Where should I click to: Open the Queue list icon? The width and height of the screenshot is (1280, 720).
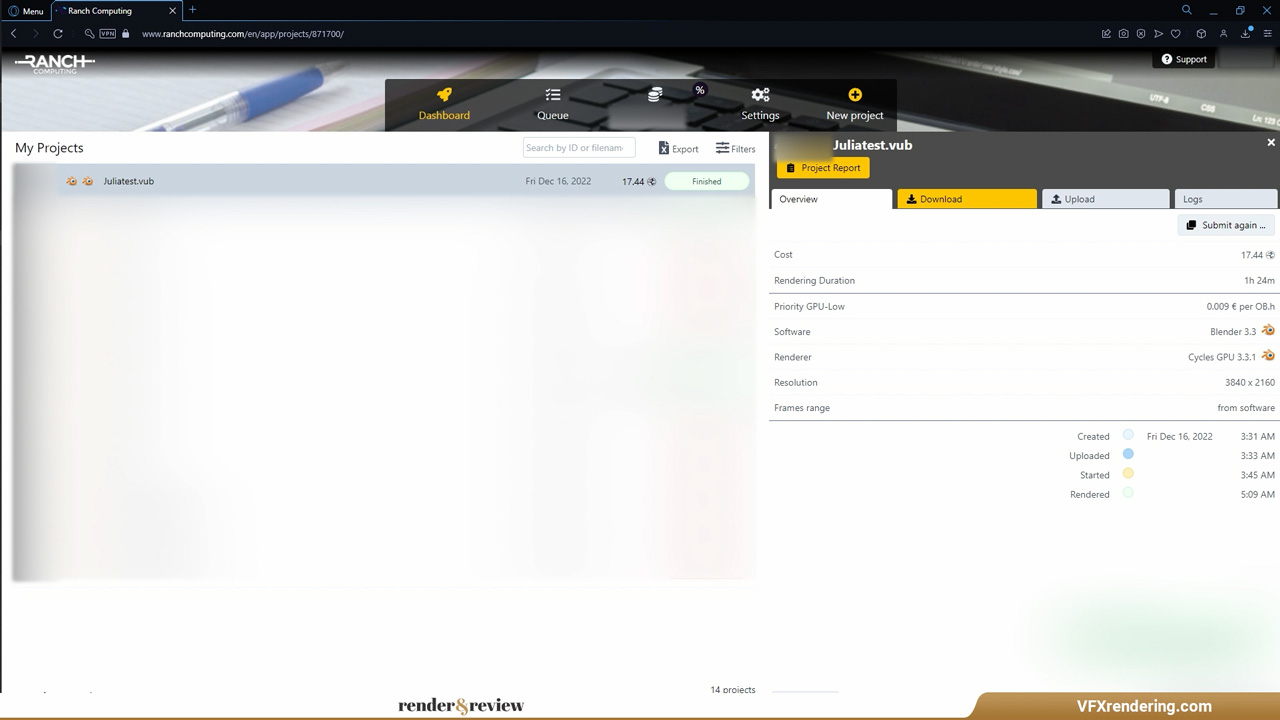click(552, 95)
